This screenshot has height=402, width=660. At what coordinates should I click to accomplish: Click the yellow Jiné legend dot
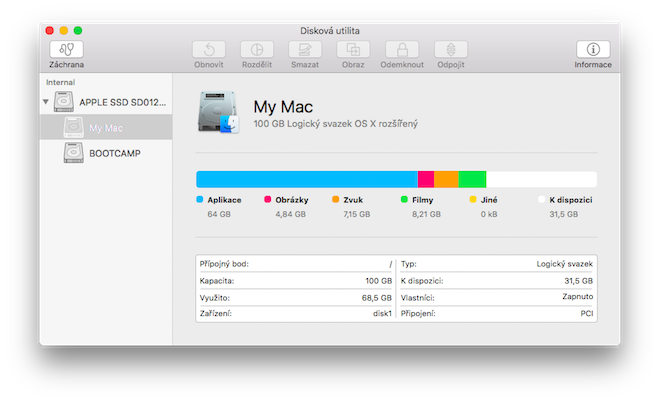[473, 200]
